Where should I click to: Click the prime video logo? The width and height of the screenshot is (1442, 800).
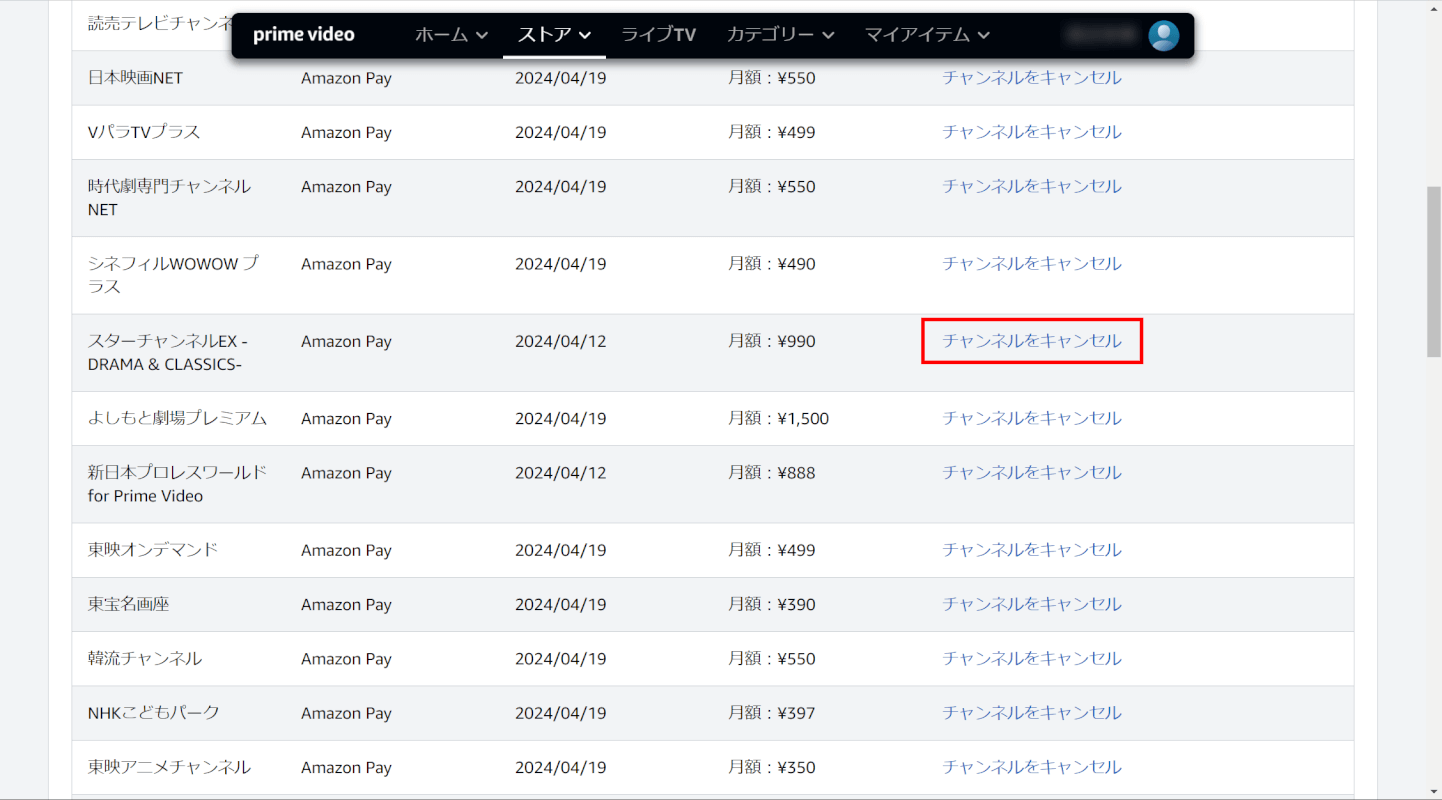(x=304, y=35)
